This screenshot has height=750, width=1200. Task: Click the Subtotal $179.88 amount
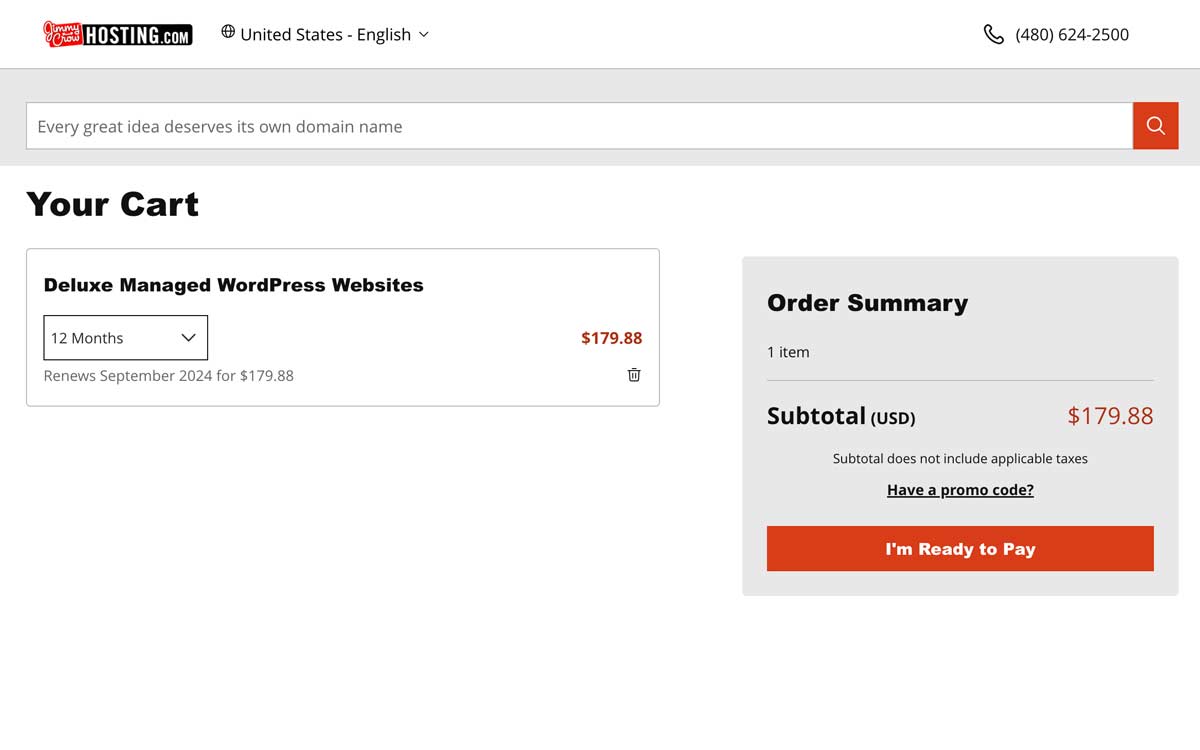click(1110, 416)
